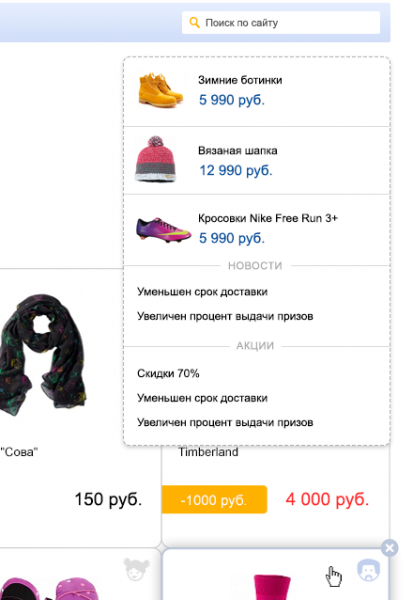Click the orange magnifier search icon
Screen dimensions: 413x600
click(x=194, y=23)
